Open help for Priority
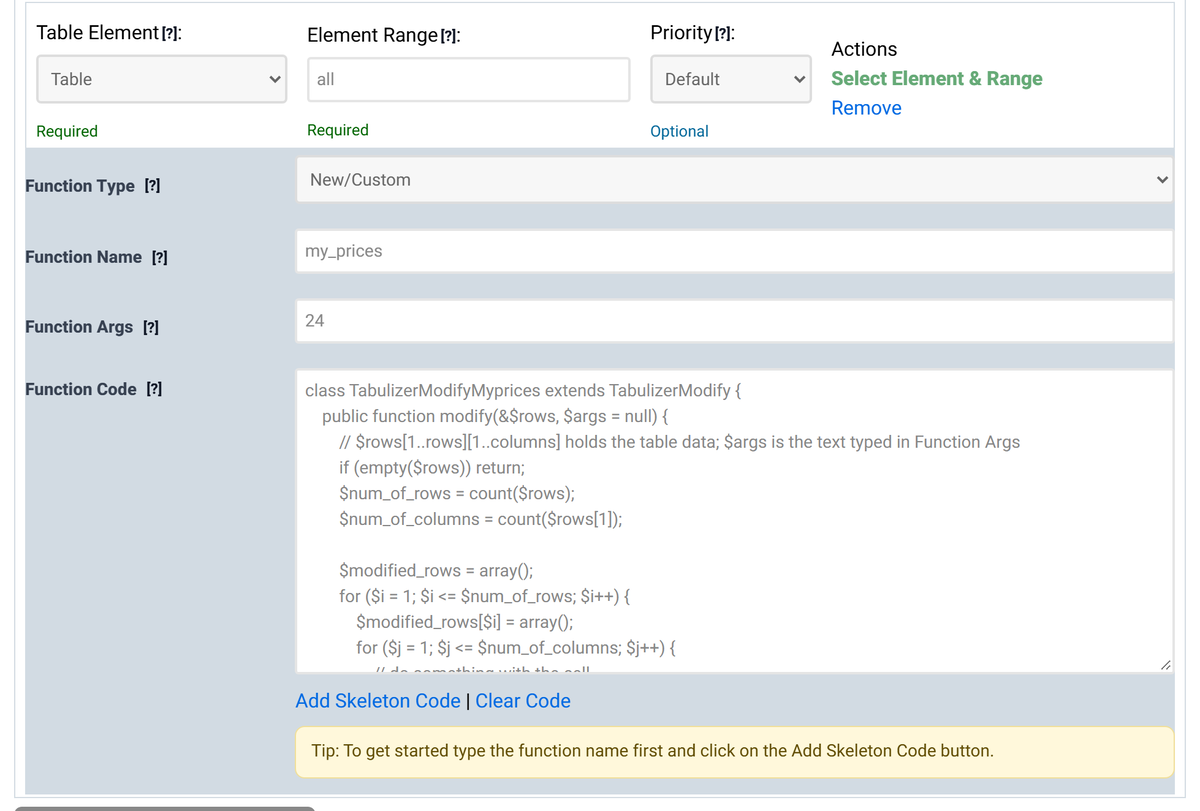The width and height of the screenshot is (1200, 811). [725, 33]
